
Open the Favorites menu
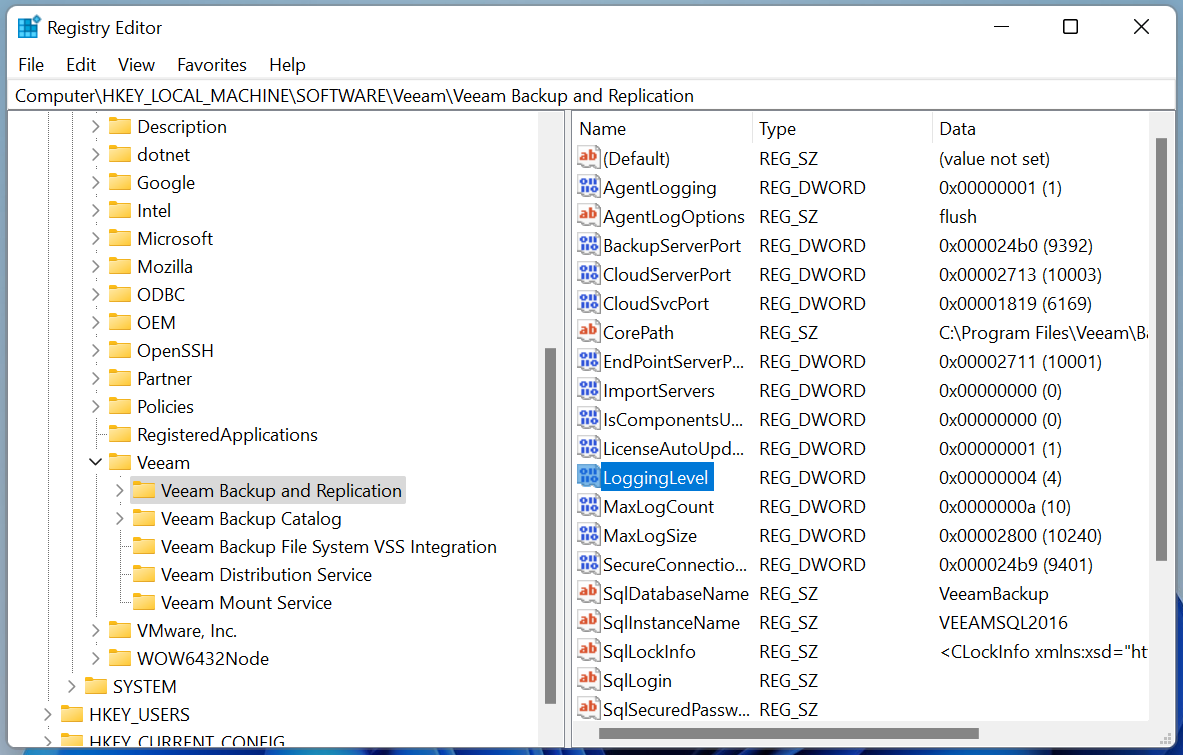(x=211, y=64)
